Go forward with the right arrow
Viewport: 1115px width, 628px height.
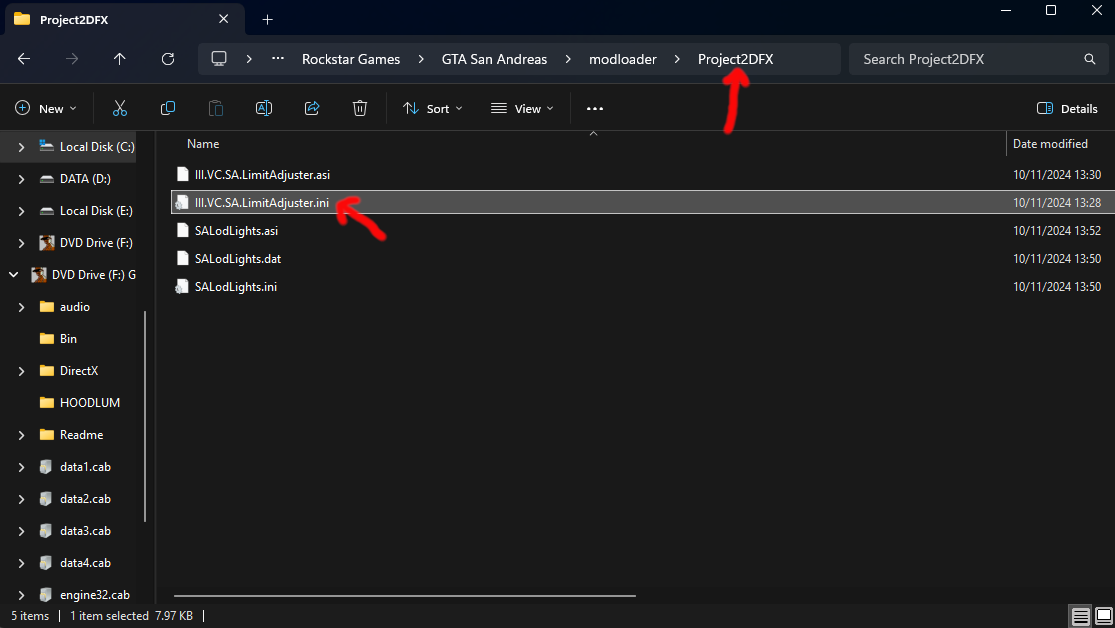72,59
